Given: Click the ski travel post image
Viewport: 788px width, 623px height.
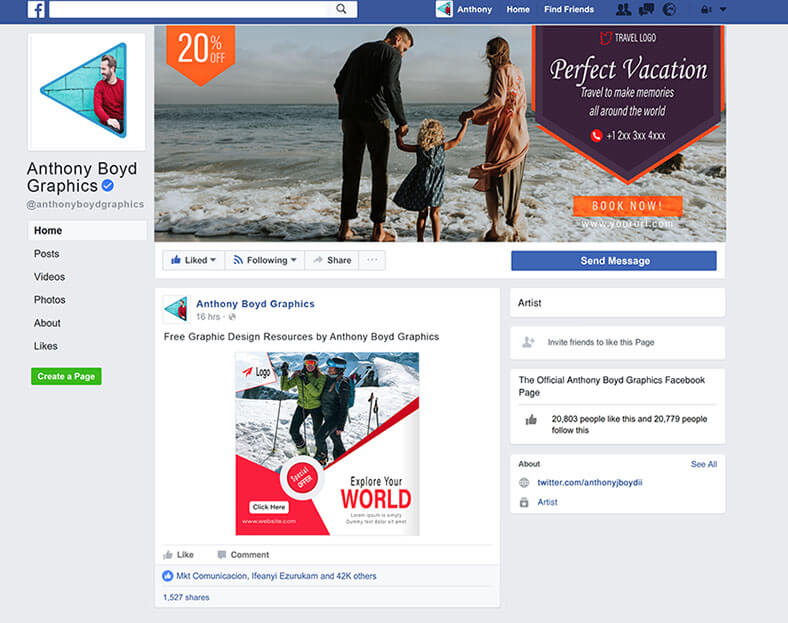Looking at the screenshot, I should (327, 444).
